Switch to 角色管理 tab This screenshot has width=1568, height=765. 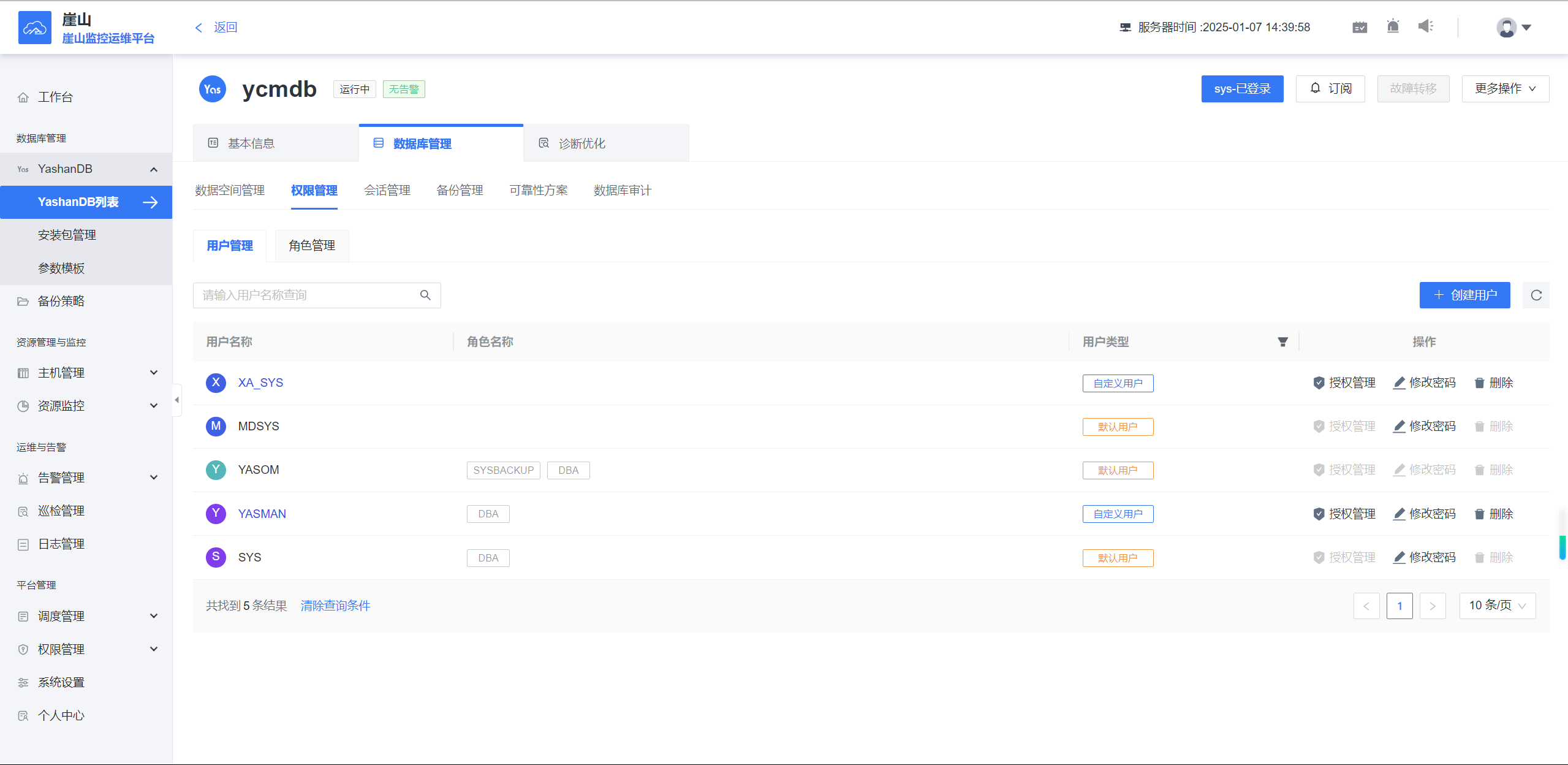(312, 246)
